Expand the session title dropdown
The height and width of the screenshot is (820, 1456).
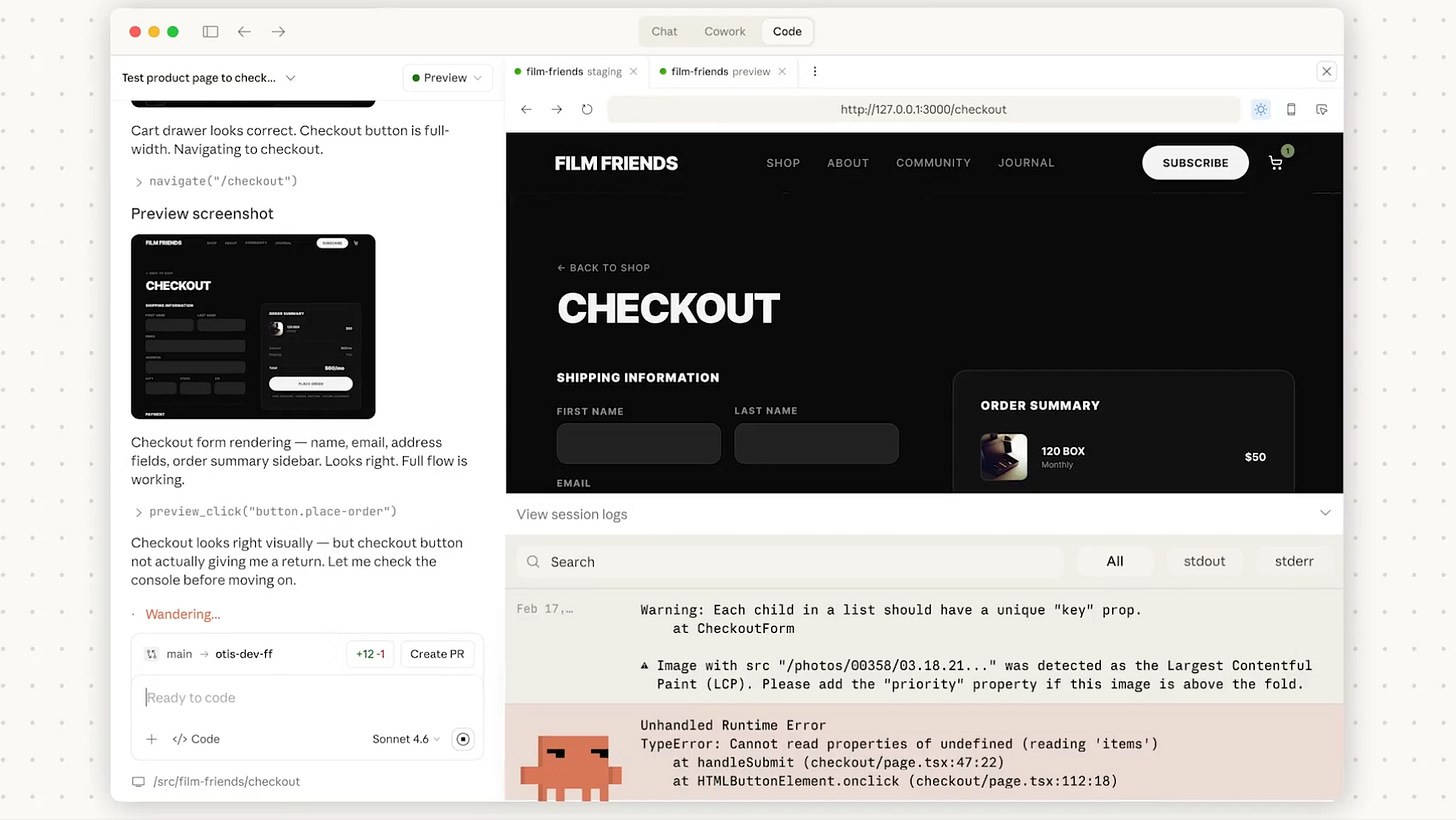click(x=290, y=78)
